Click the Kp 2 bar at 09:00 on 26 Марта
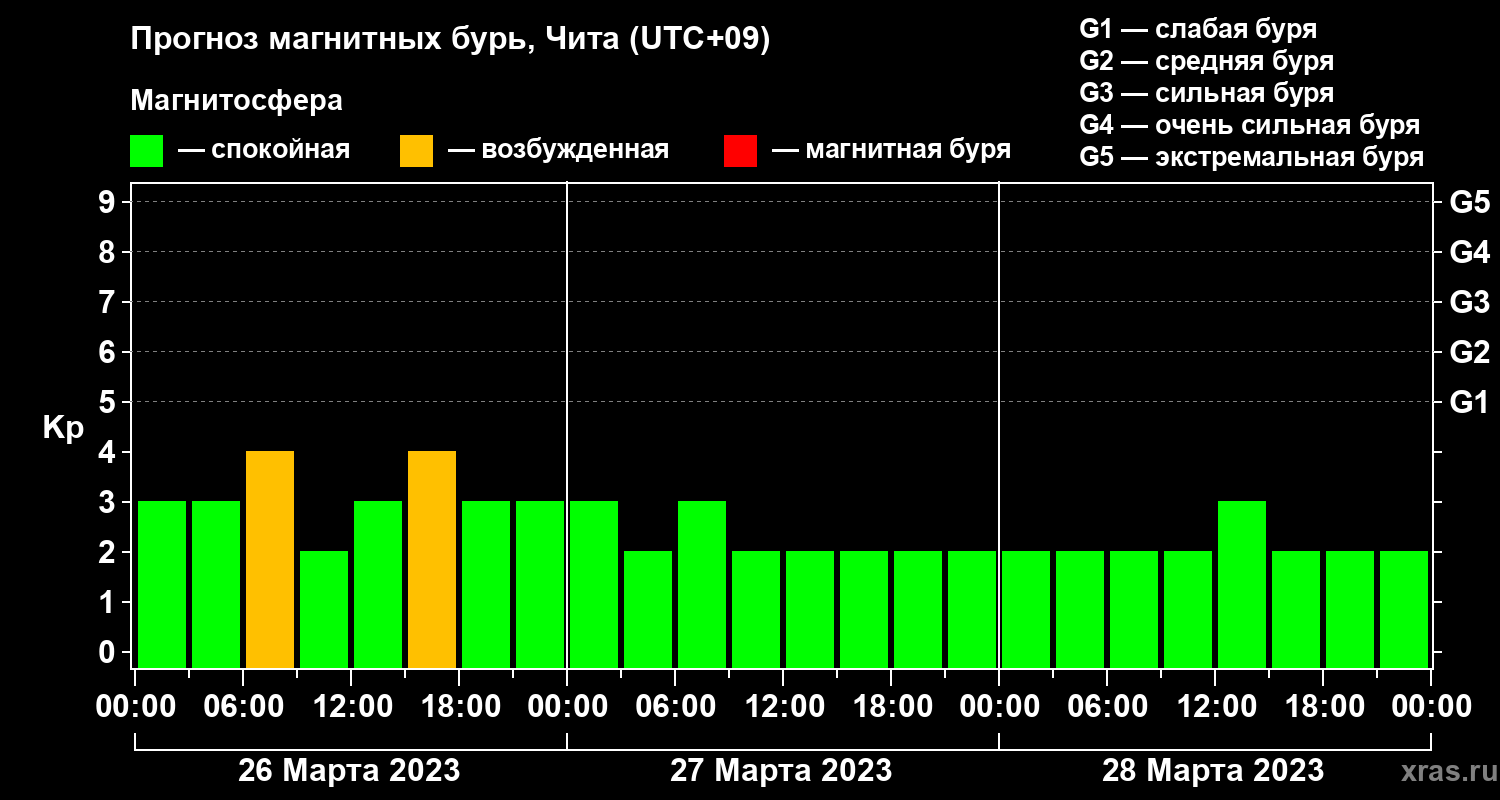1500x800 pixels. (324, 609)
